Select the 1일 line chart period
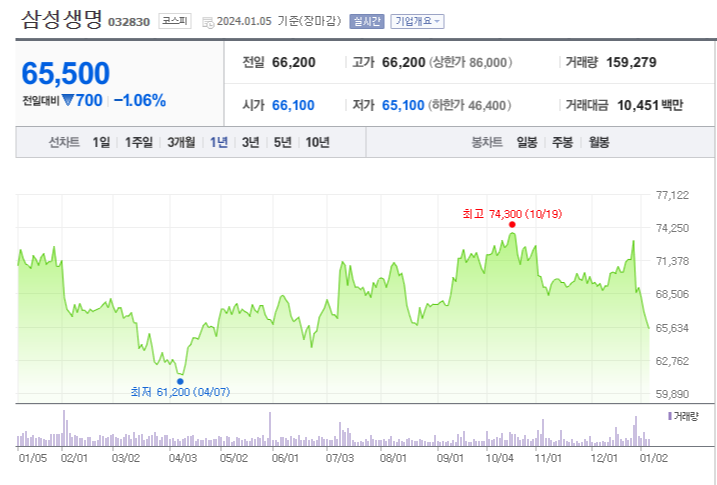 [x=101, y=142]
